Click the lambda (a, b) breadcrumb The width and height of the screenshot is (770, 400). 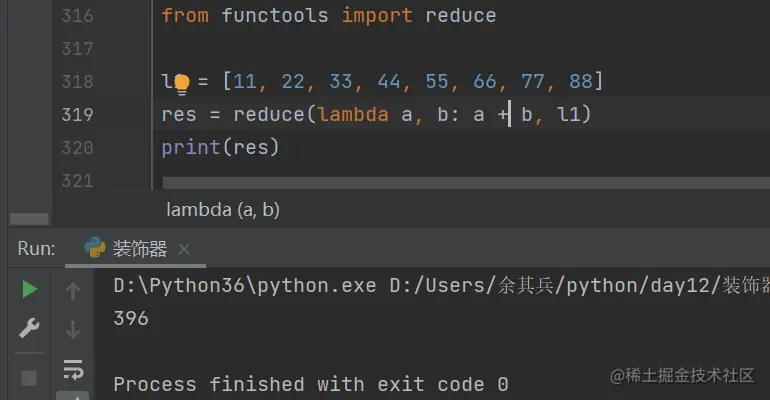tap(222, 210)
